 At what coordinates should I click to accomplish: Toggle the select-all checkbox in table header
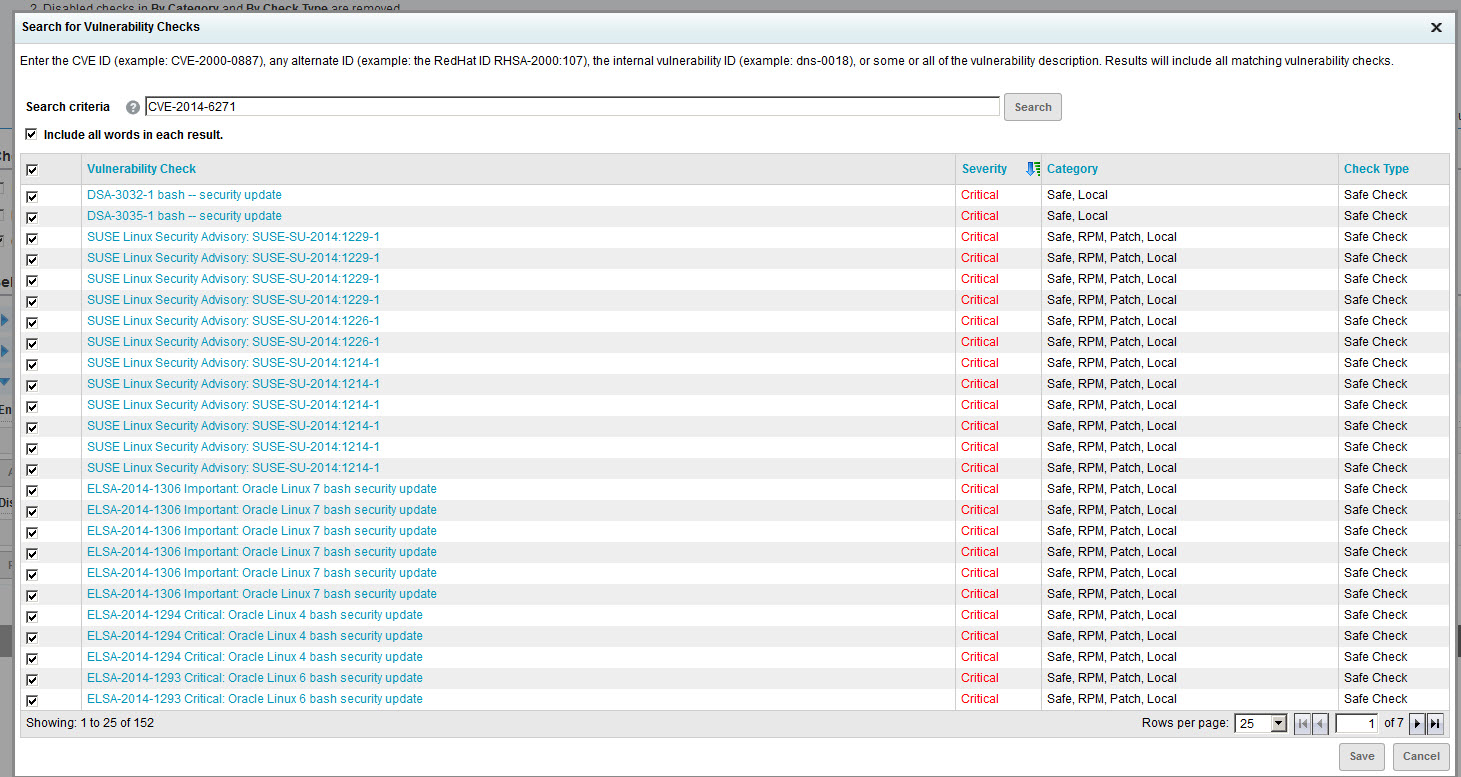pyautogui.click(x=32, y=170)
